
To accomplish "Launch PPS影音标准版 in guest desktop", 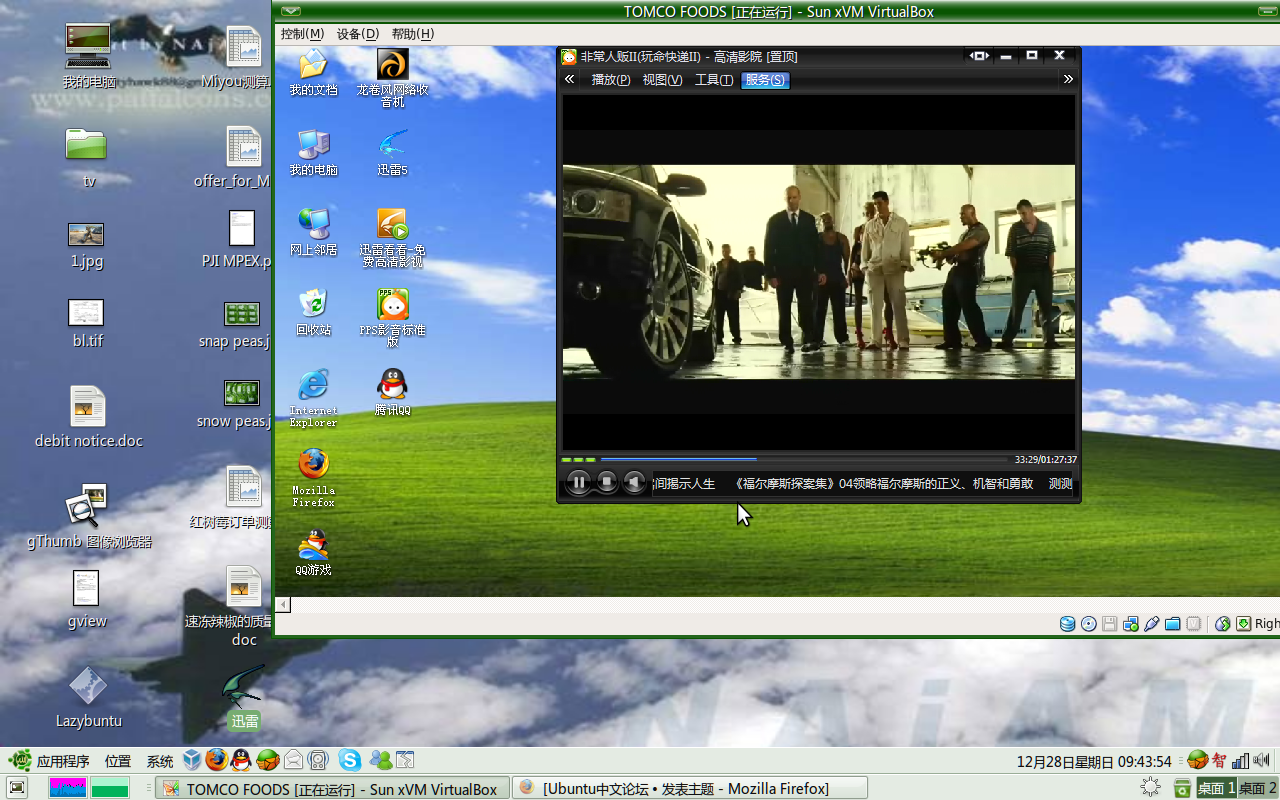I will pyautogui.click(x=393, y=318).
